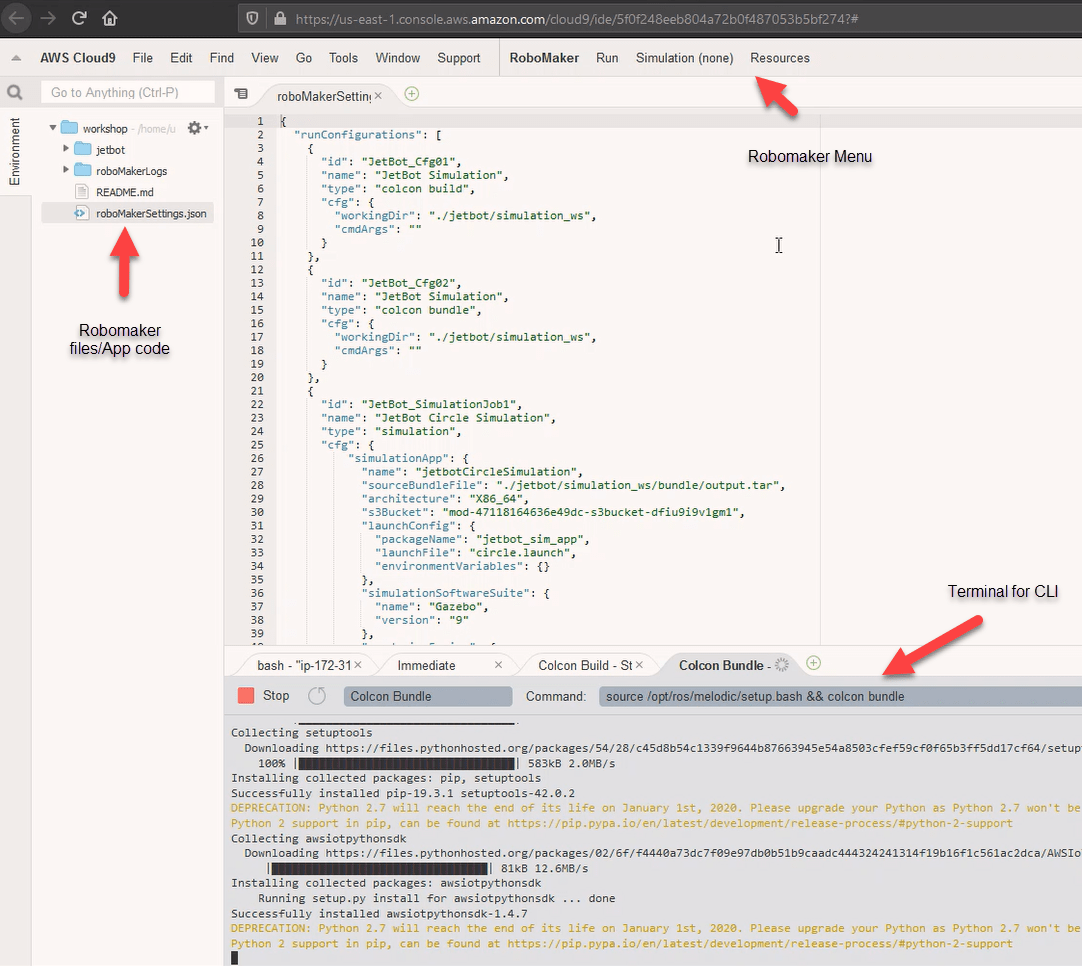The image size is (1082, 966).
Task: Go to the browser home page icon
Action: tap(110, 18)
